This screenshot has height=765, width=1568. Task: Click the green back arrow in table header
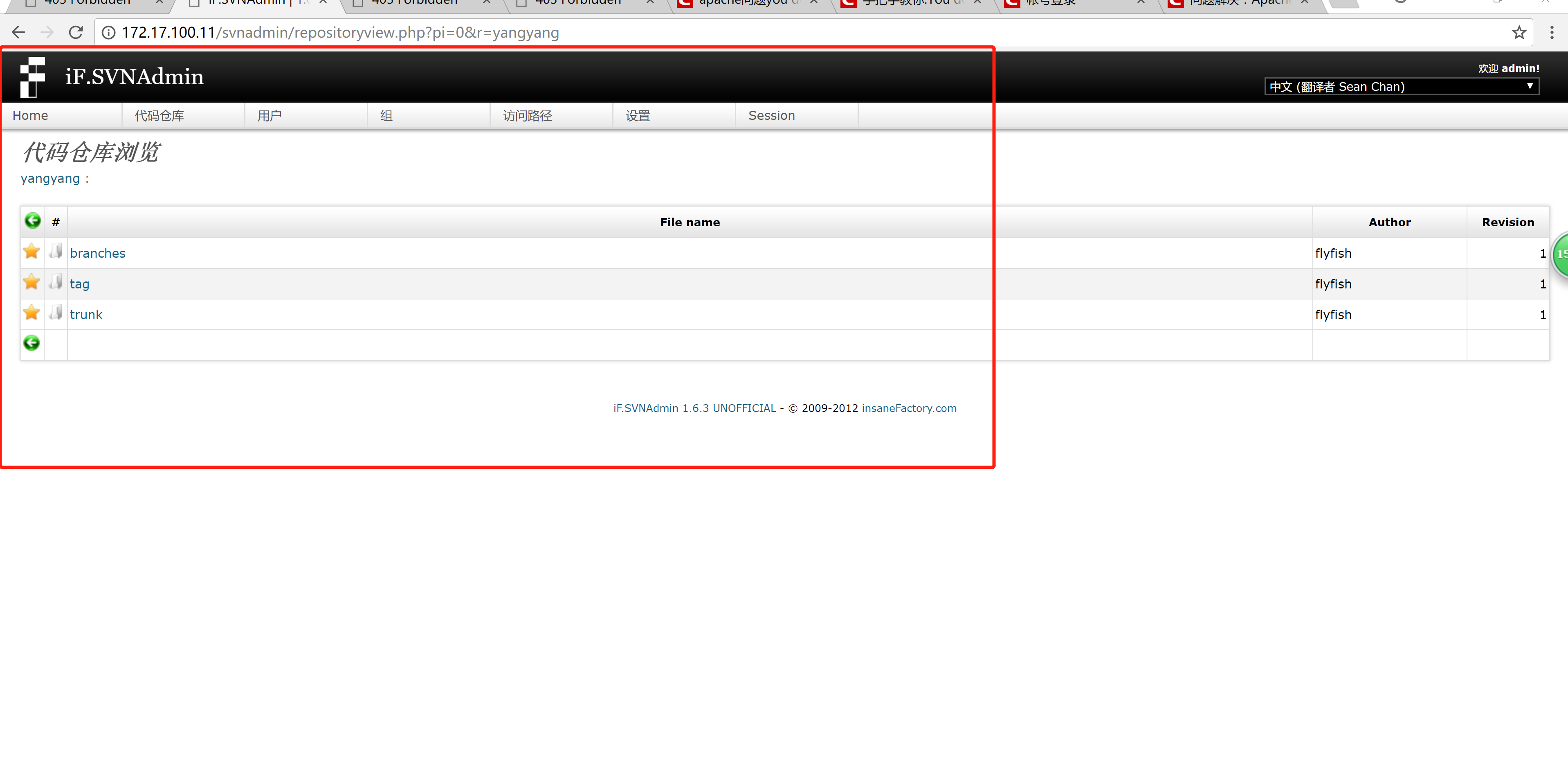pyautogui.click(x=32, y=220)
